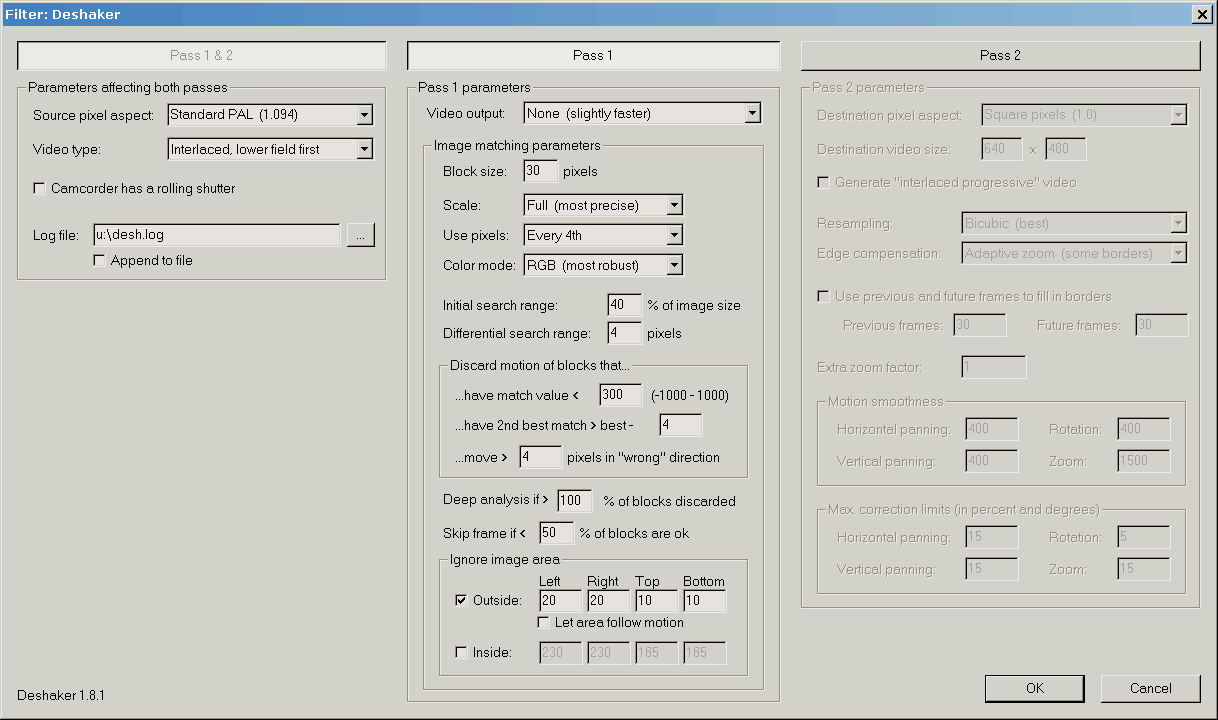Uncheck the Outside ignore area checkbox
Image resolution: width=1218 pixels, height=720 pixels.
461,600
